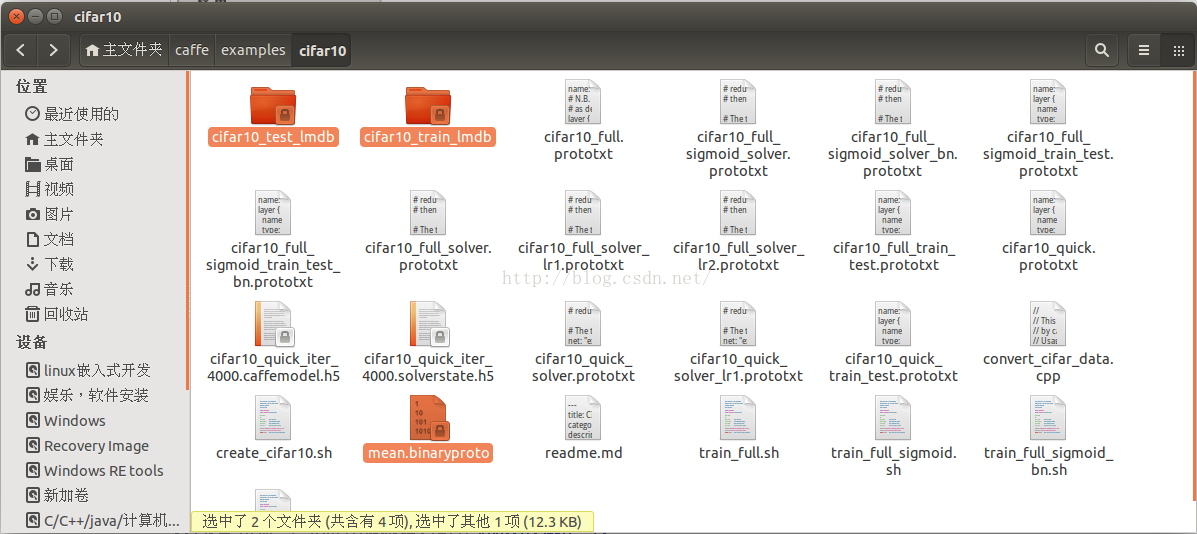This screenshot has height=534, width=1197.
Task: Click the create_cifar10.sh file name label
Action: pos(274,453)
